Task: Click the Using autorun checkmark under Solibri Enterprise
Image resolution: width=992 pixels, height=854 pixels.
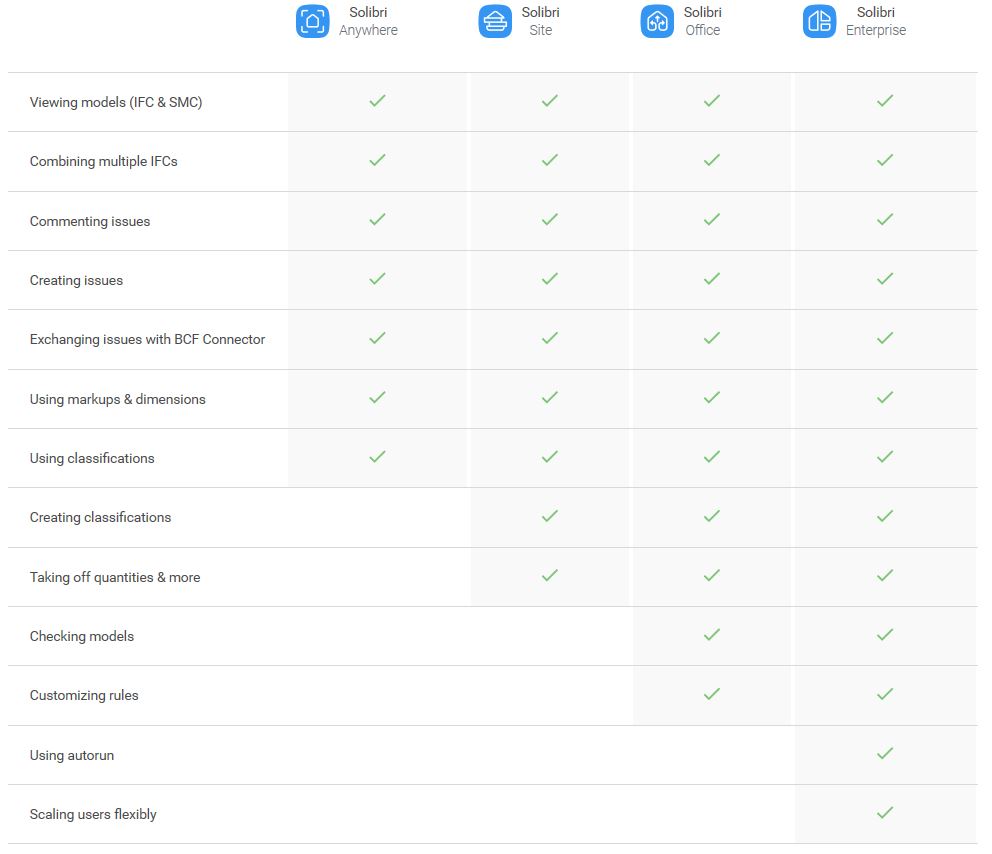Action: coord(885,753)
